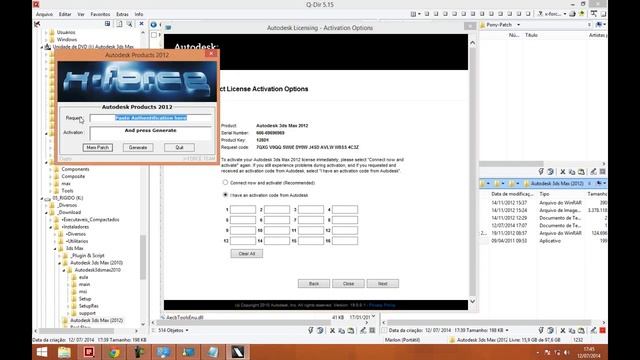Select Connect now and activate option
The height and width of the screenshot is (360, 640).
pyautogui.click(x=225, y=182)
